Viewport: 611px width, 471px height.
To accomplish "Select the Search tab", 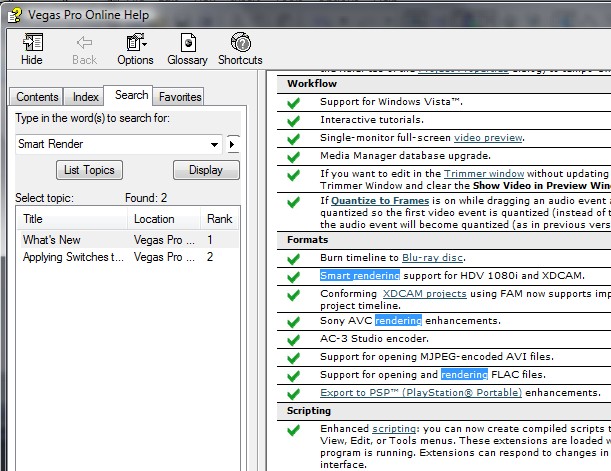I will [x=131, y=95].
